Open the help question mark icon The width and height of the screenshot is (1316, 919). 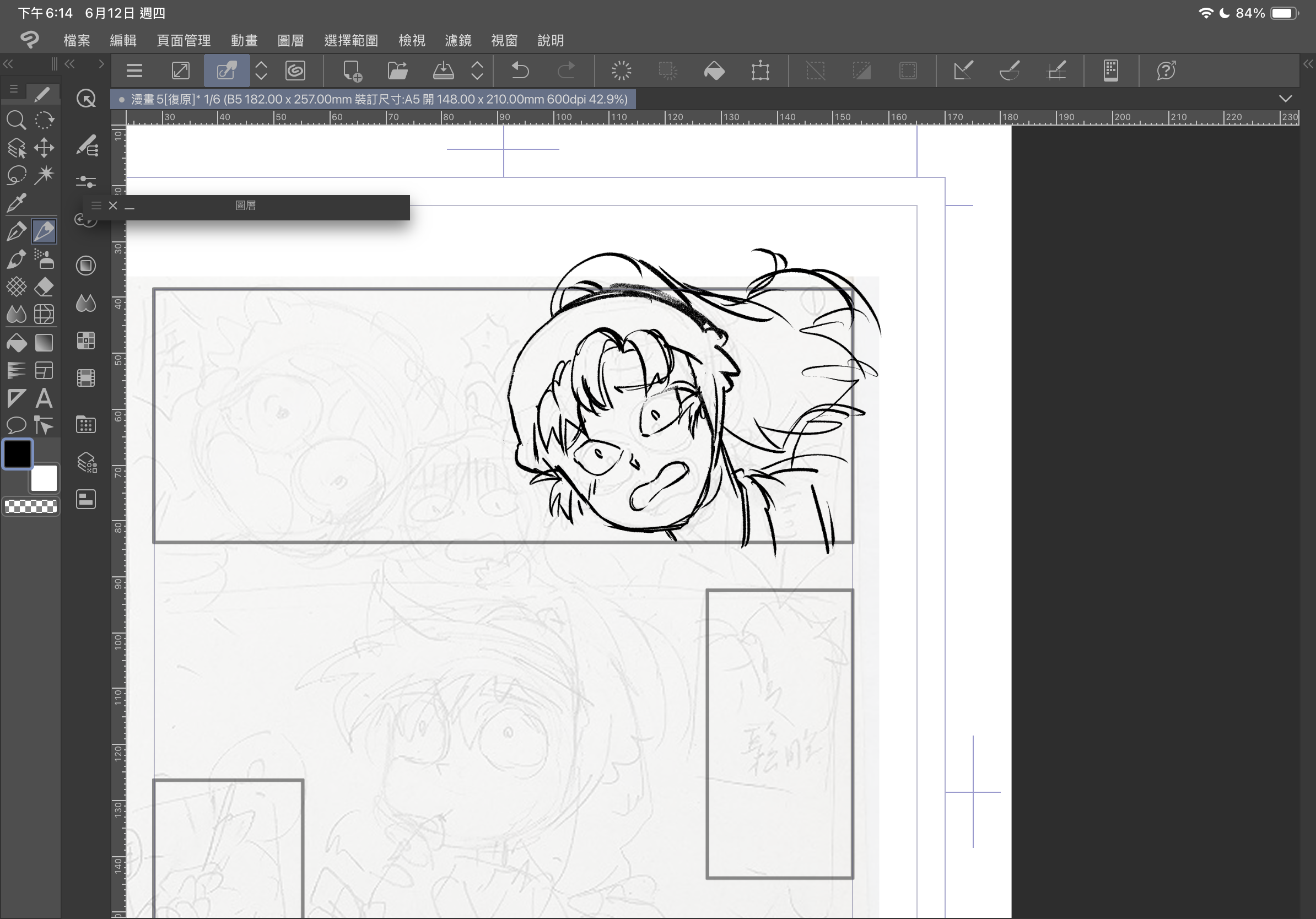pyautogui.click(x=1167, y=71)
